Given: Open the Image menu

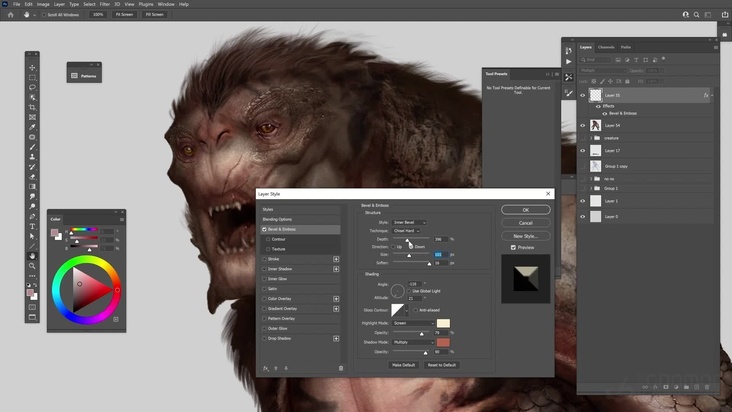Looking at the screenshot, I should pos(43,4).
